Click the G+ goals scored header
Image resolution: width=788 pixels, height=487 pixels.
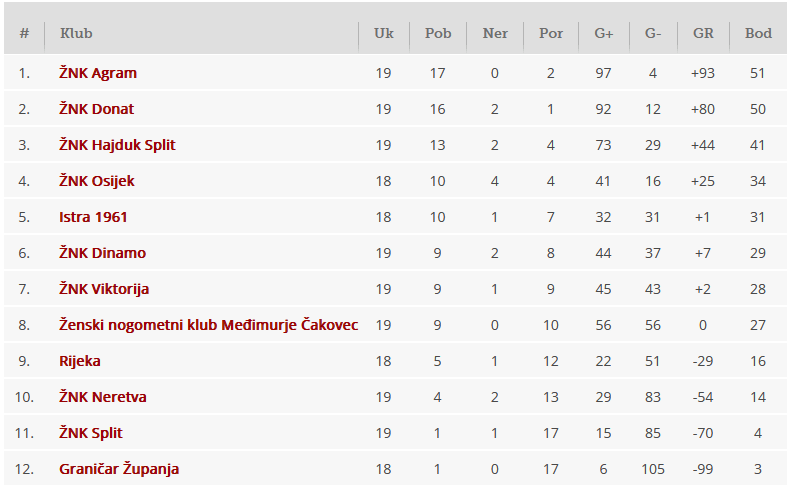604,33
